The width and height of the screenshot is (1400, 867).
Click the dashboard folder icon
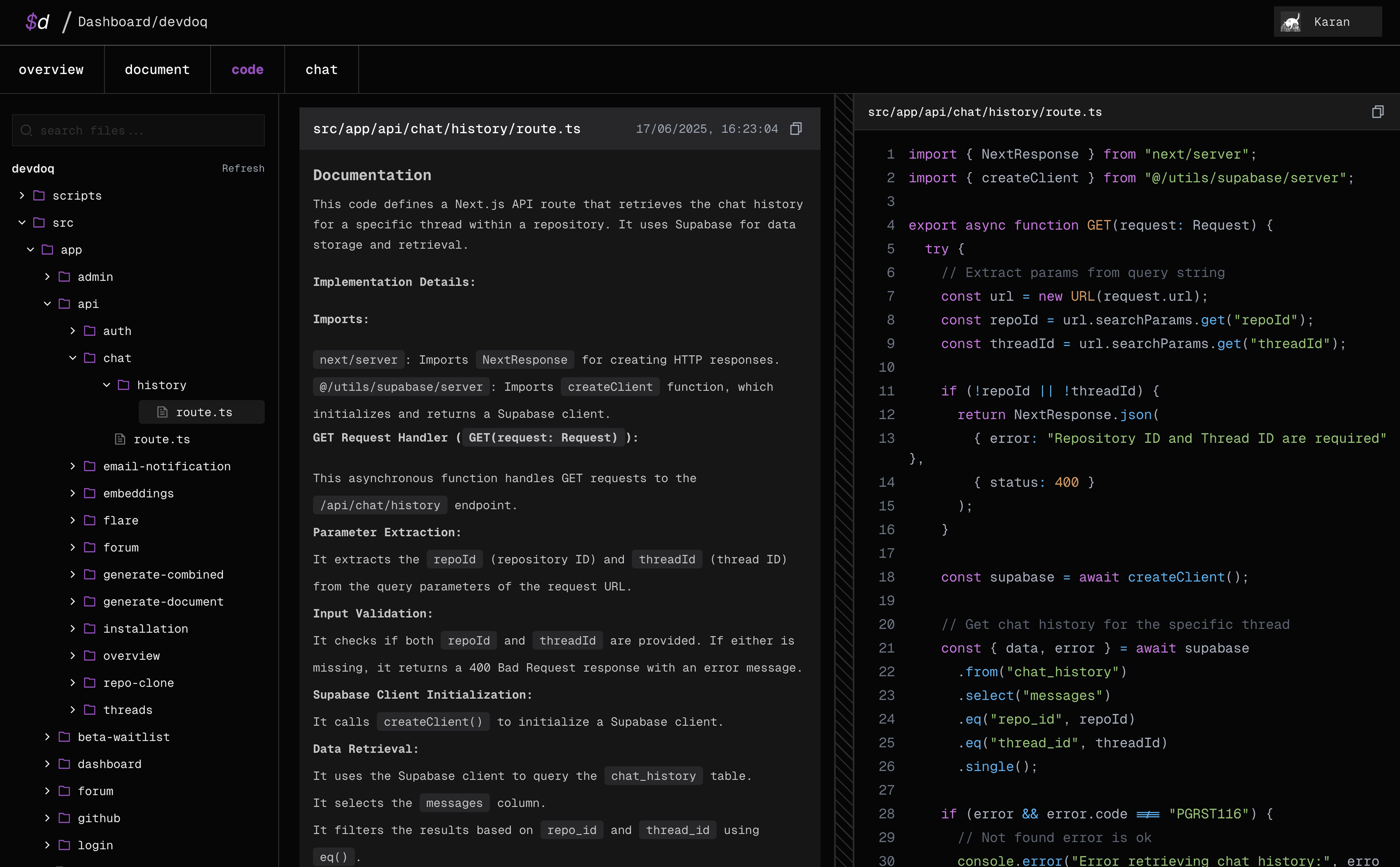pyautogui.click(x=64, y=764)
